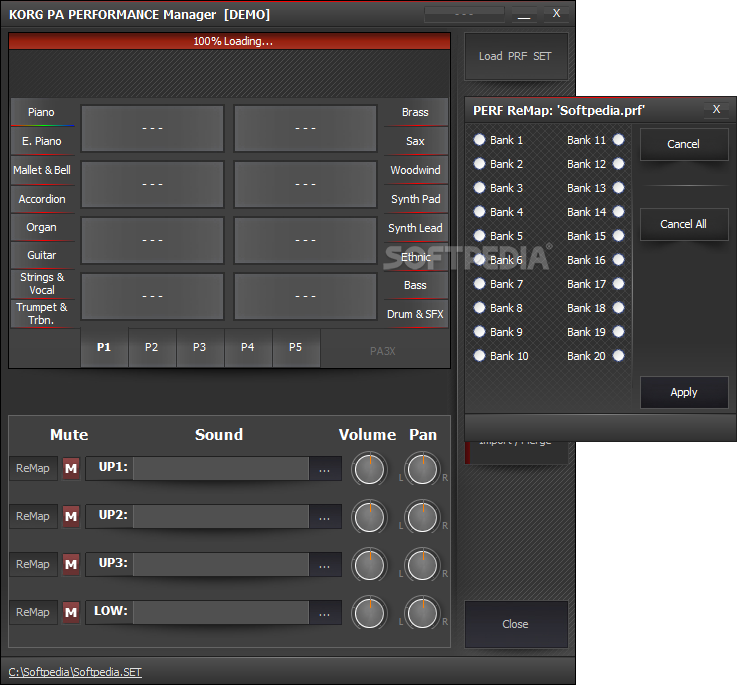Switch to page P2 tab

point(152,347)
